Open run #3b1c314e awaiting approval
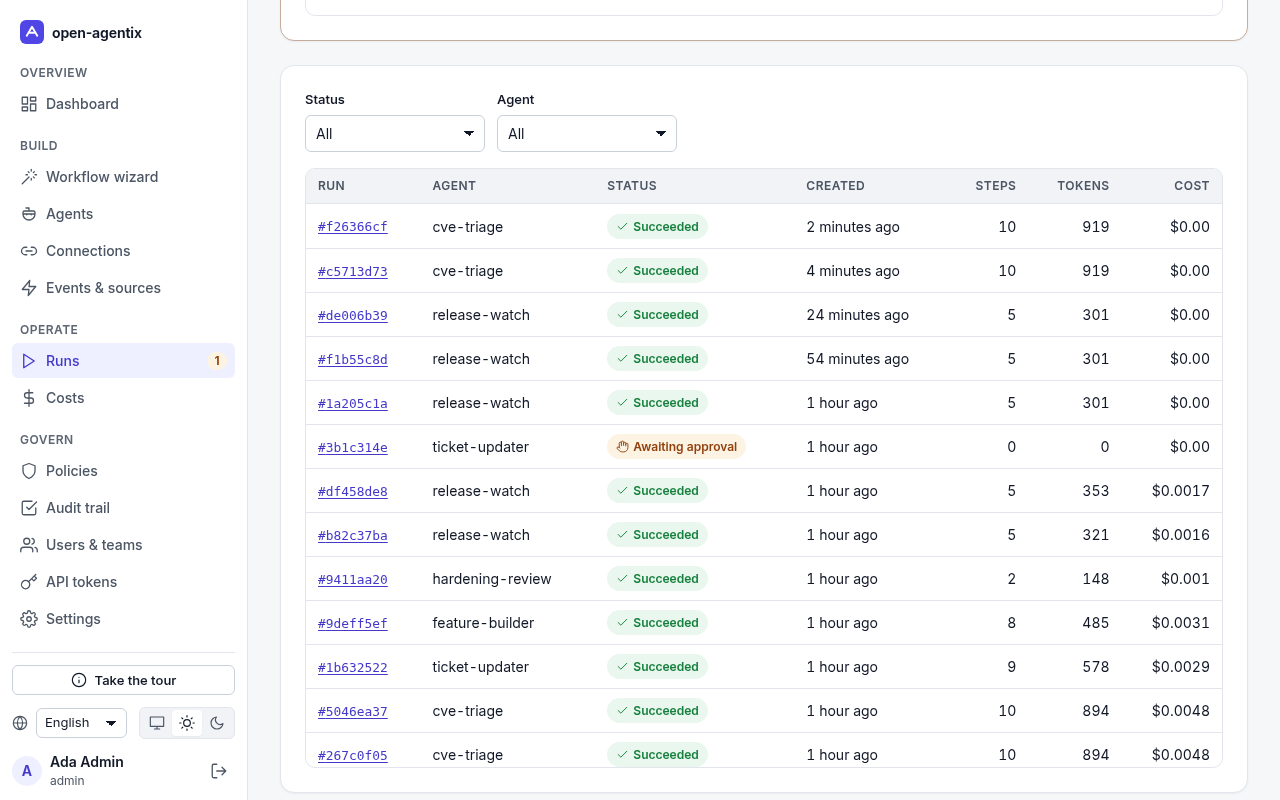 [x=353, y=447]
